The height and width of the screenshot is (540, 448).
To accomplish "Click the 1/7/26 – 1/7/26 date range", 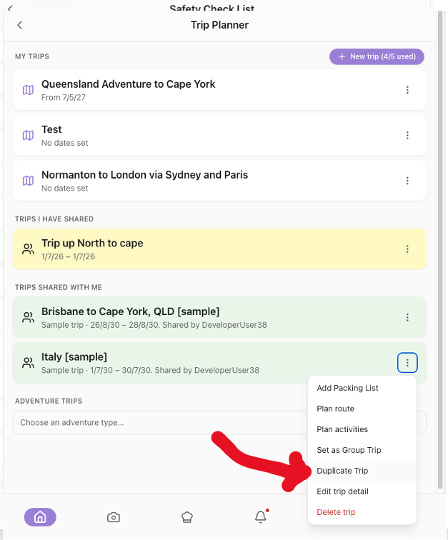I will tap(68, 257).
